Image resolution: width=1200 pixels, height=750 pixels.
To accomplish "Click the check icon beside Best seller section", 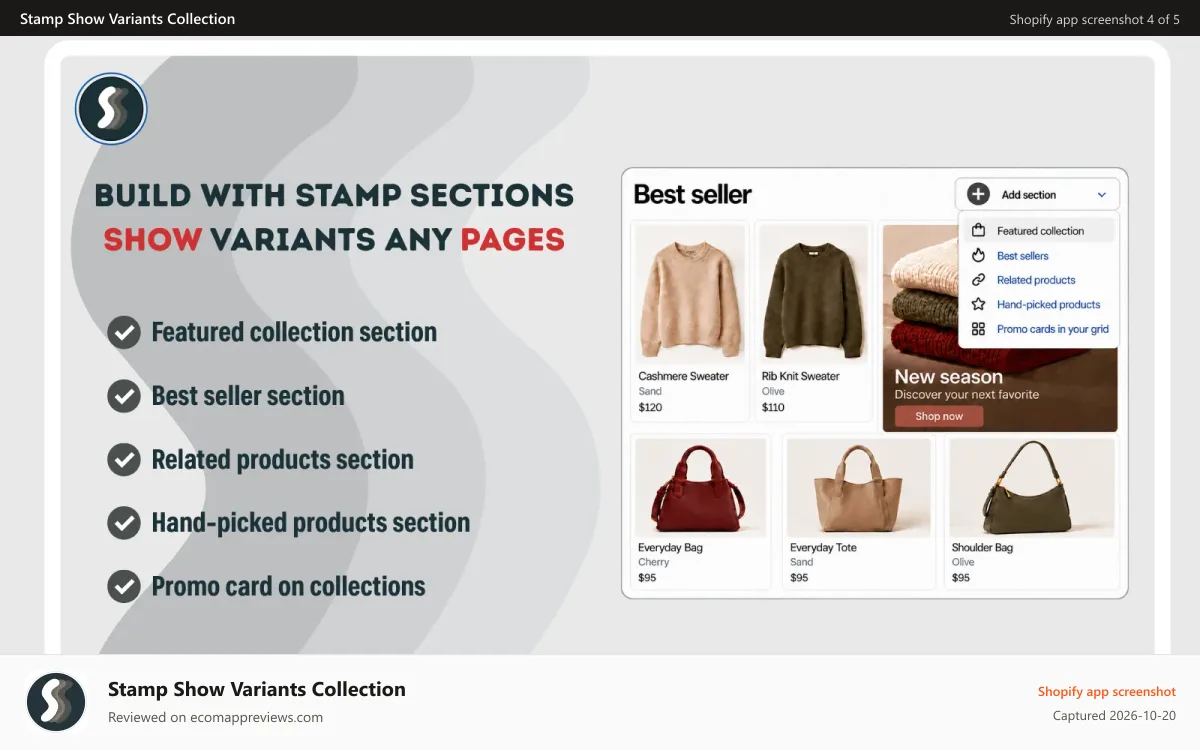I will pyautogui.click(x=124, y=396).
